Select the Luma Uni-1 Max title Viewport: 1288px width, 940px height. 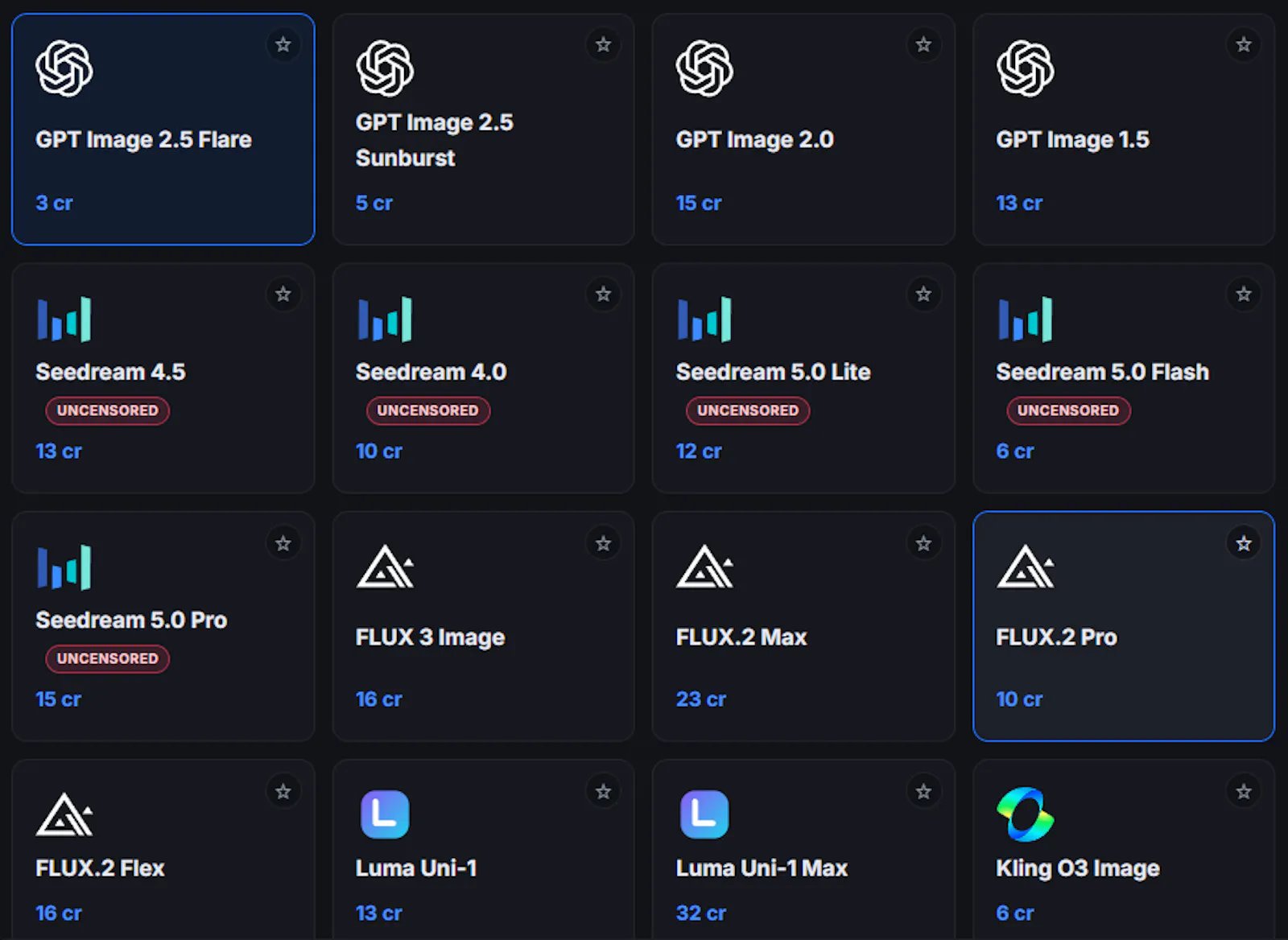point(762,868)
